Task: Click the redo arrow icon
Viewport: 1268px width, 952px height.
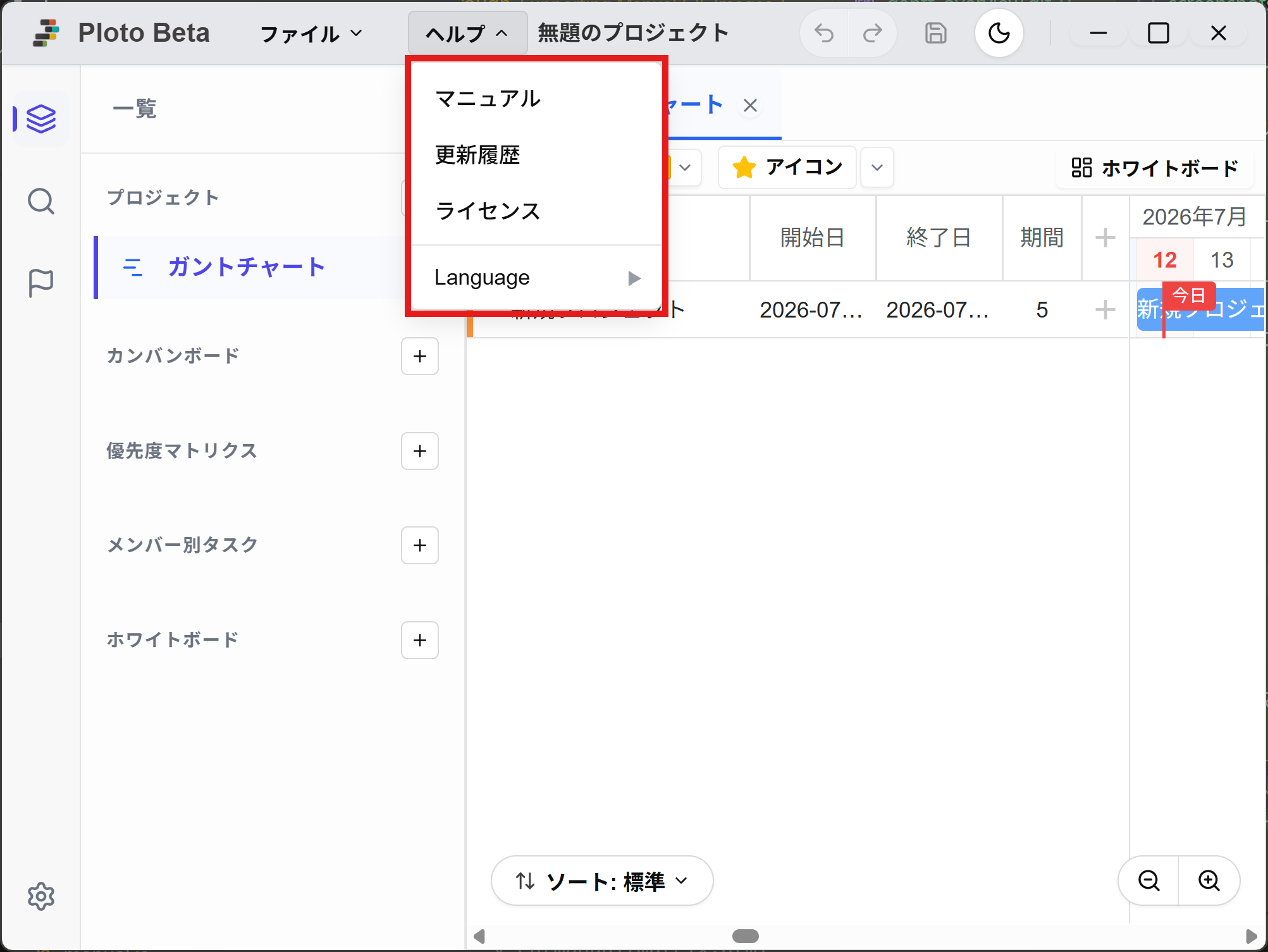Action: (x=873, y=33)
